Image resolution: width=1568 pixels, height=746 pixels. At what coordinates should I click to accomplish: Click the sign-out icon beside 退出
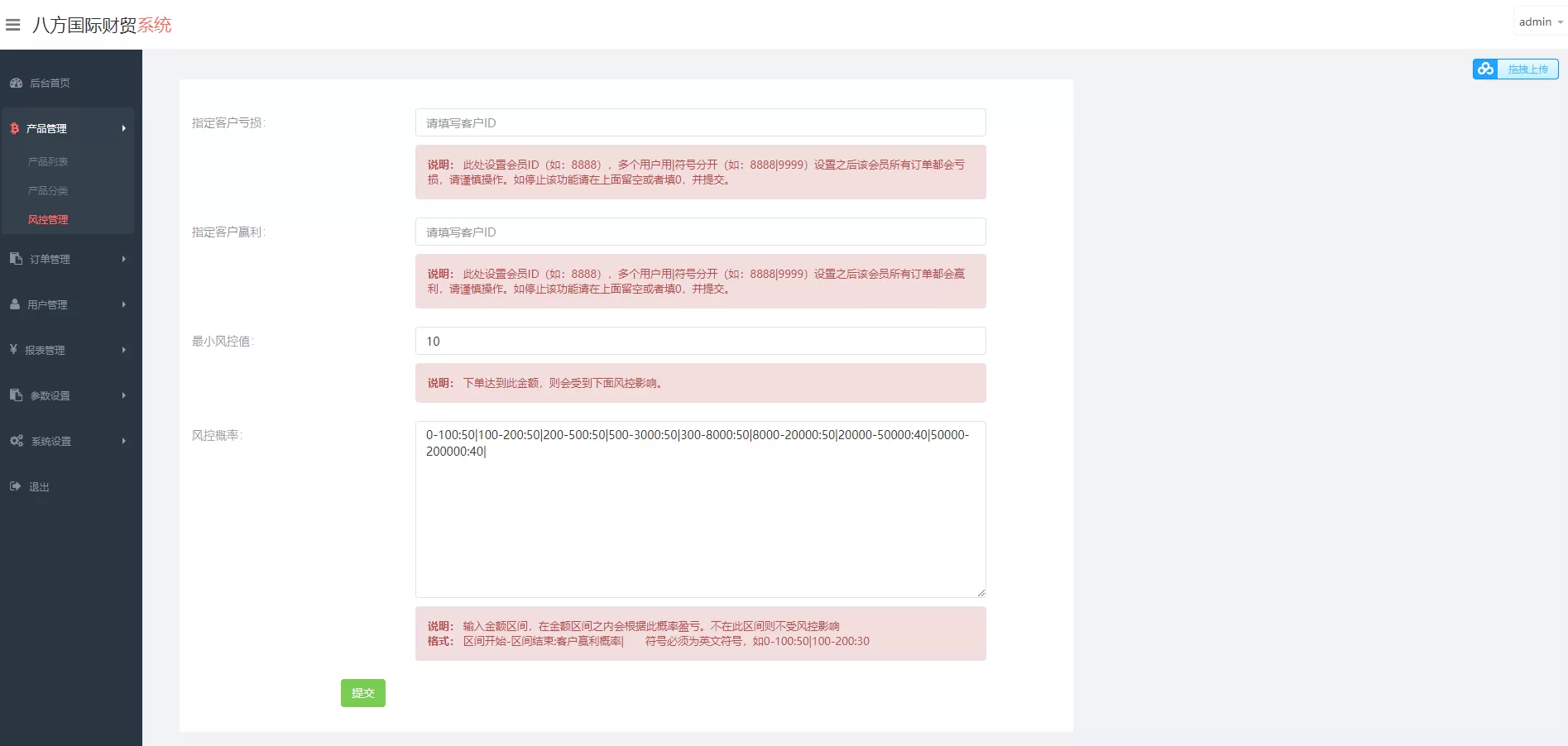click(x=15, y=486)
